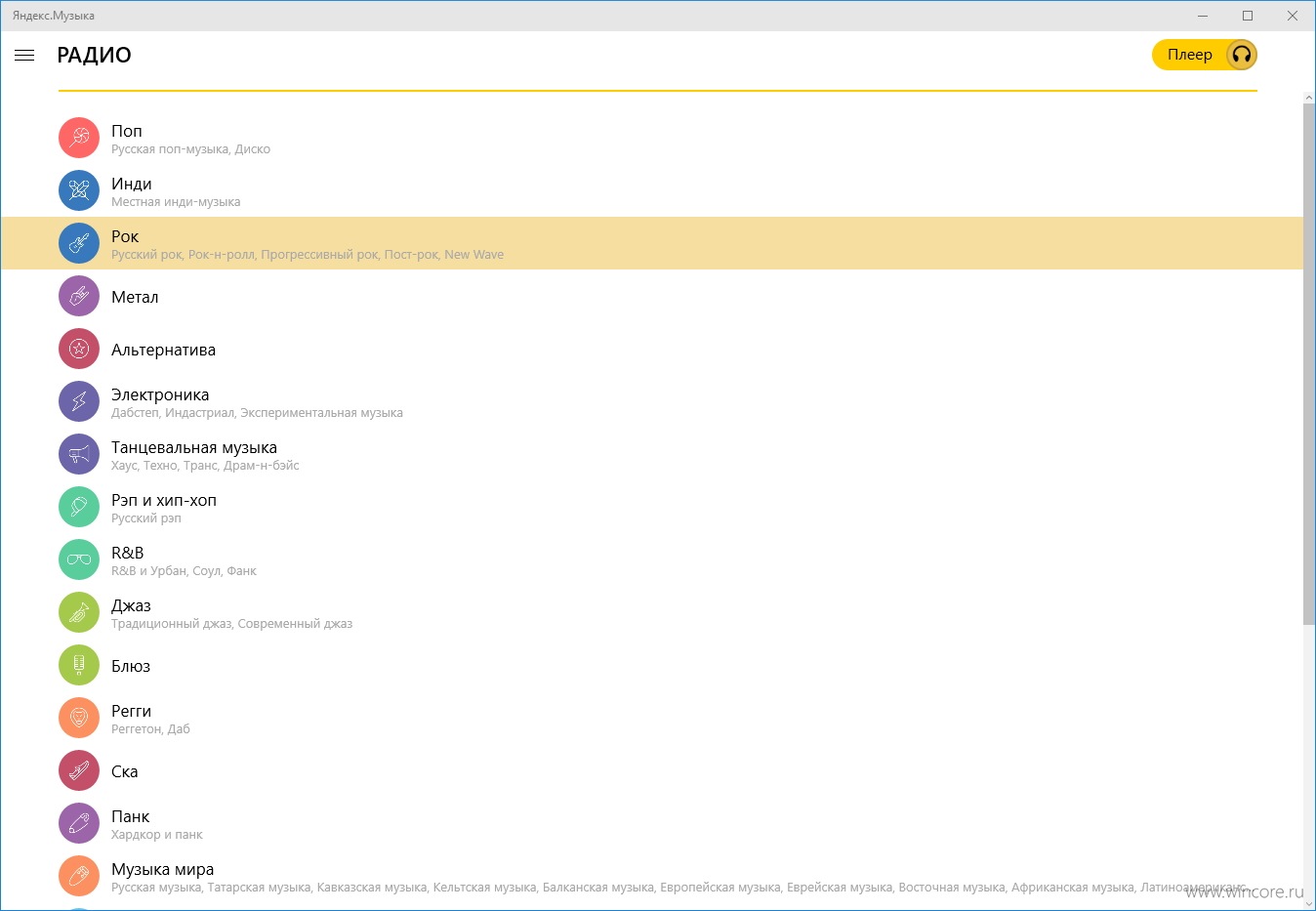Click subtitle 'Реггетон, Даб'

(x=151, y=729)
